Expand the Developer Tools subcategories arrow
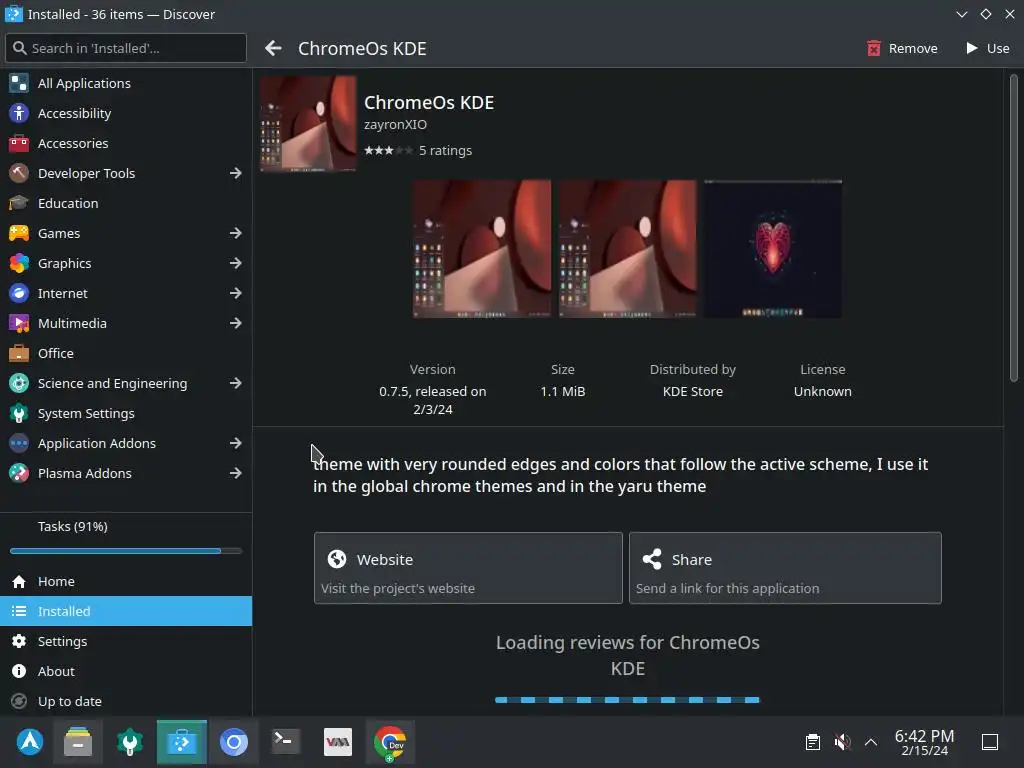1024x768 pixels. 236,173
